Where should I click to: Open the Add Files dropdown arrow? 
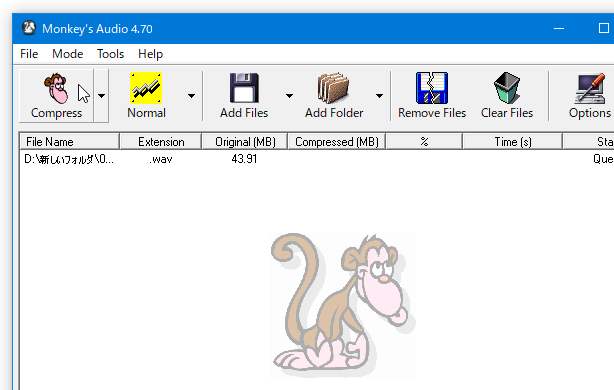[x=289, y=96]
